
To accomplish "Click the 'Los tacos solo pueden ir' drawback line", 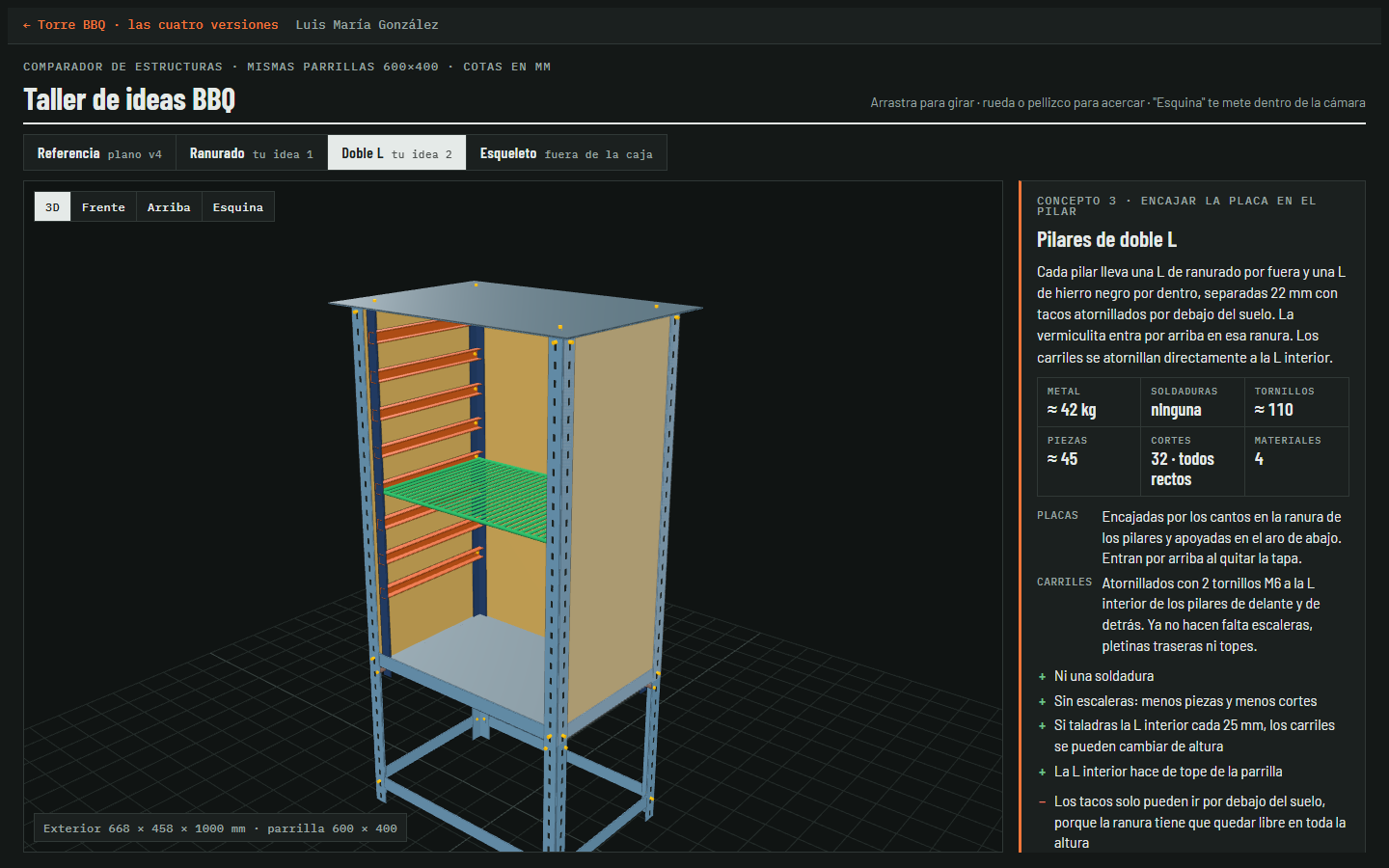I will (x=1200, y=822).
